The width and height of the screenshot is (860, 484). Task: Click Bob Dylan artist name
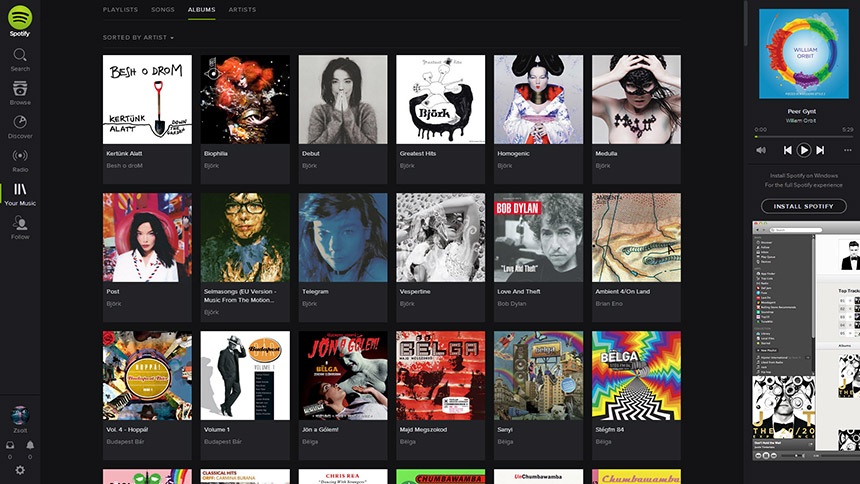pyautogui.click(x=512, y=304)
